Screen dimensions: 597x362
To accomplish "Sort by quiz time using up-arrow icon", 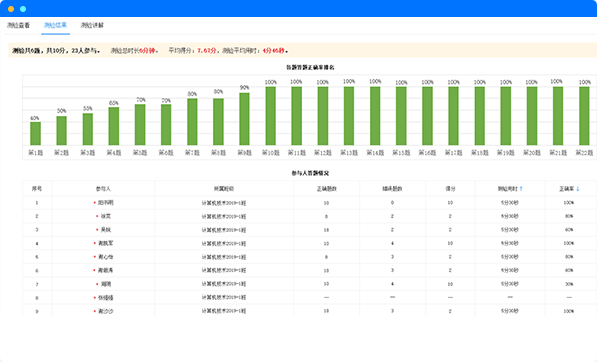I will tap(521, 188).
